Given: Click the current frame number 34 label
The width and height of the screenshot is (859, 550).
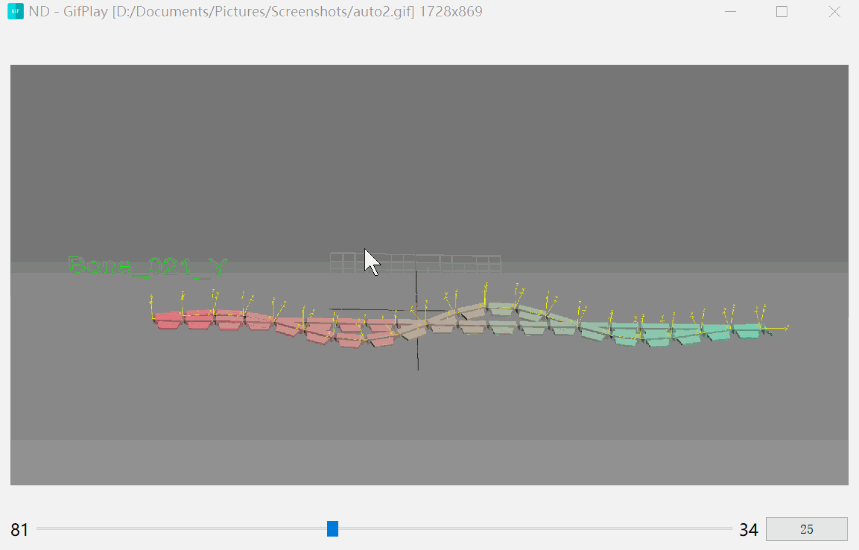Looking at the screenshot, I should click(x=748, y=530).
